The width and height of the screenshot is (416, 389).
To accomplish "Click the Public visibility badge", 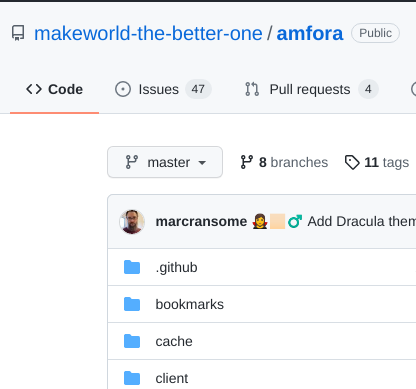I will 375,33.
